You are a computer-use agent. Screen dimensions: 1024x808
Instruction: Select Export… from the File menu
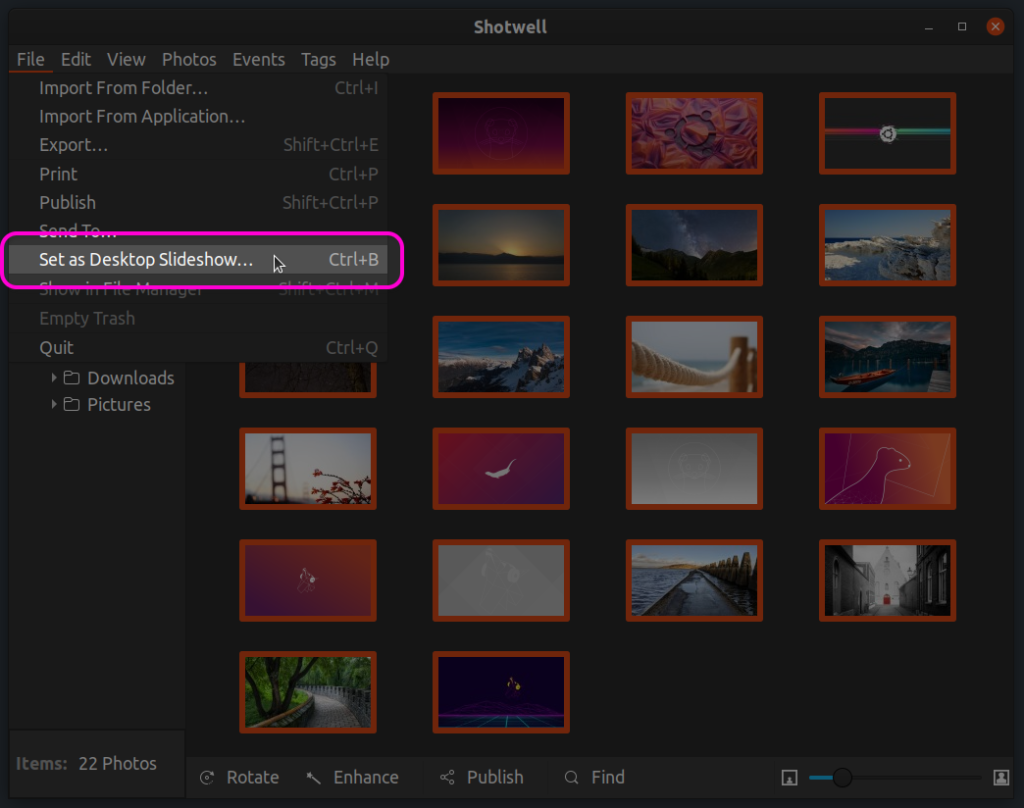[x=199, y=145]
